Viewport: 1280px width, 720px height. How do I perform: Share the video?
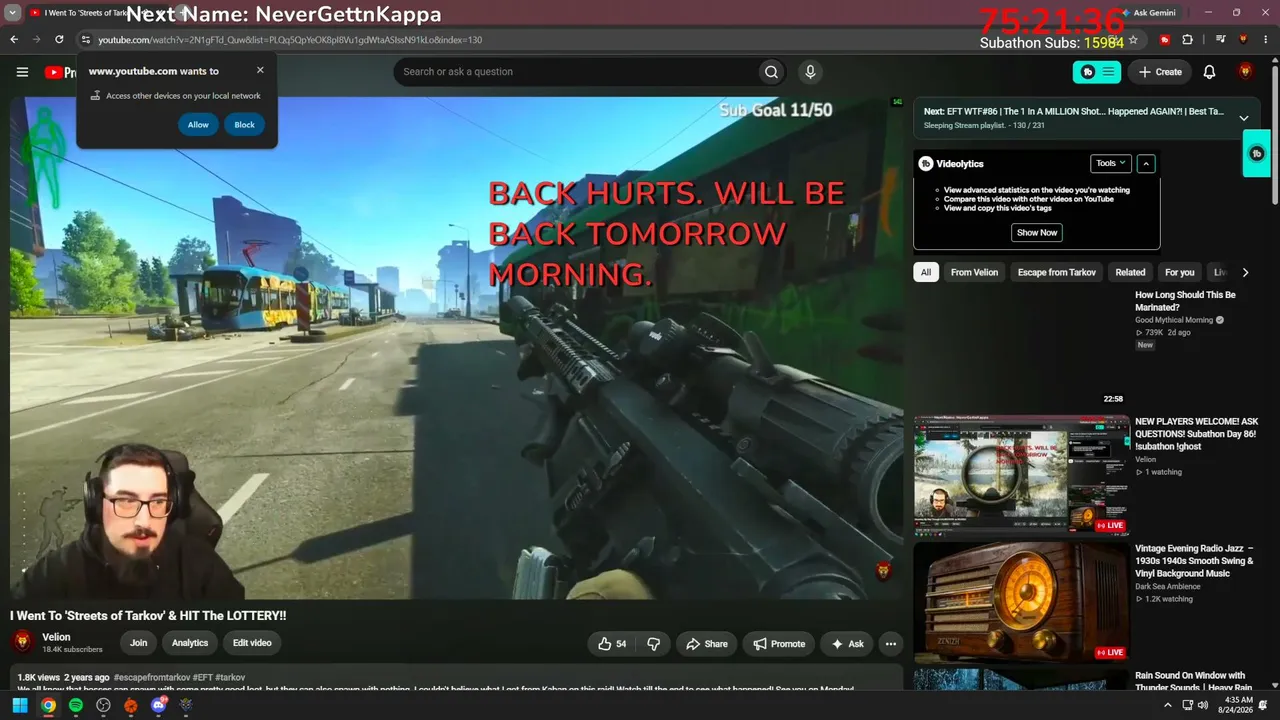[706, 644]
